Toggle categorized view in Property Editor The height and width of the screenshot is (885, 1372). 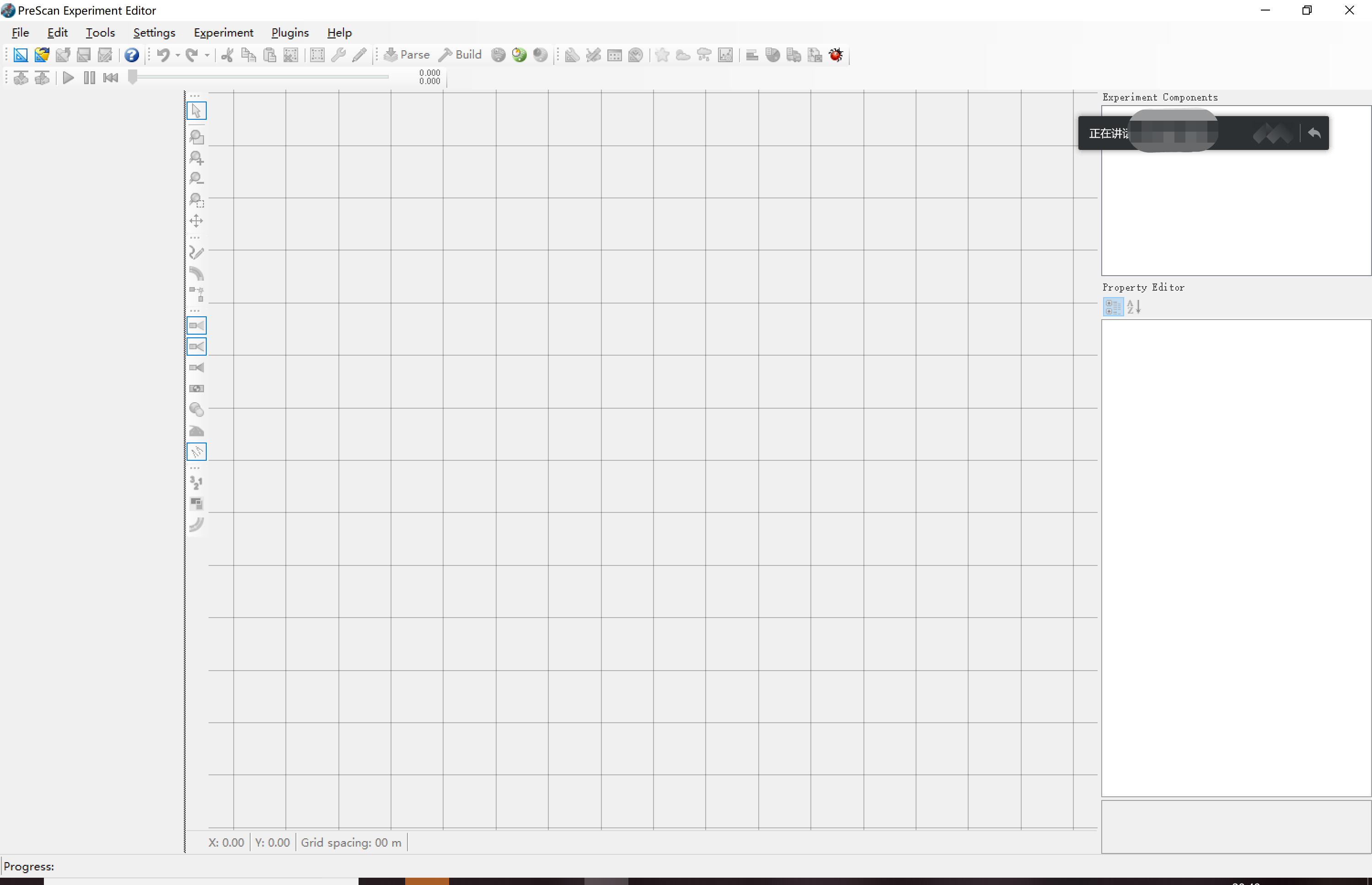(x=1113, y=307)
